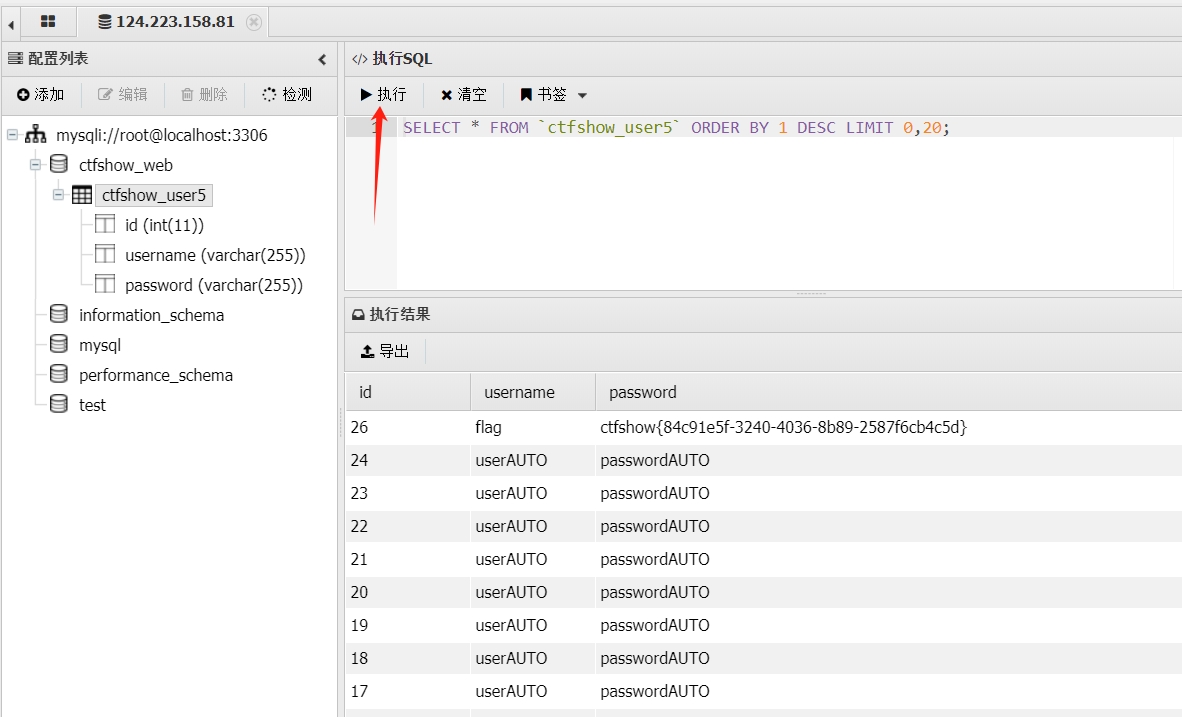The height and width of the screenshot is (717, 1182).
Task: Select the username (varchar(255)) column
Action: point(216,255)
